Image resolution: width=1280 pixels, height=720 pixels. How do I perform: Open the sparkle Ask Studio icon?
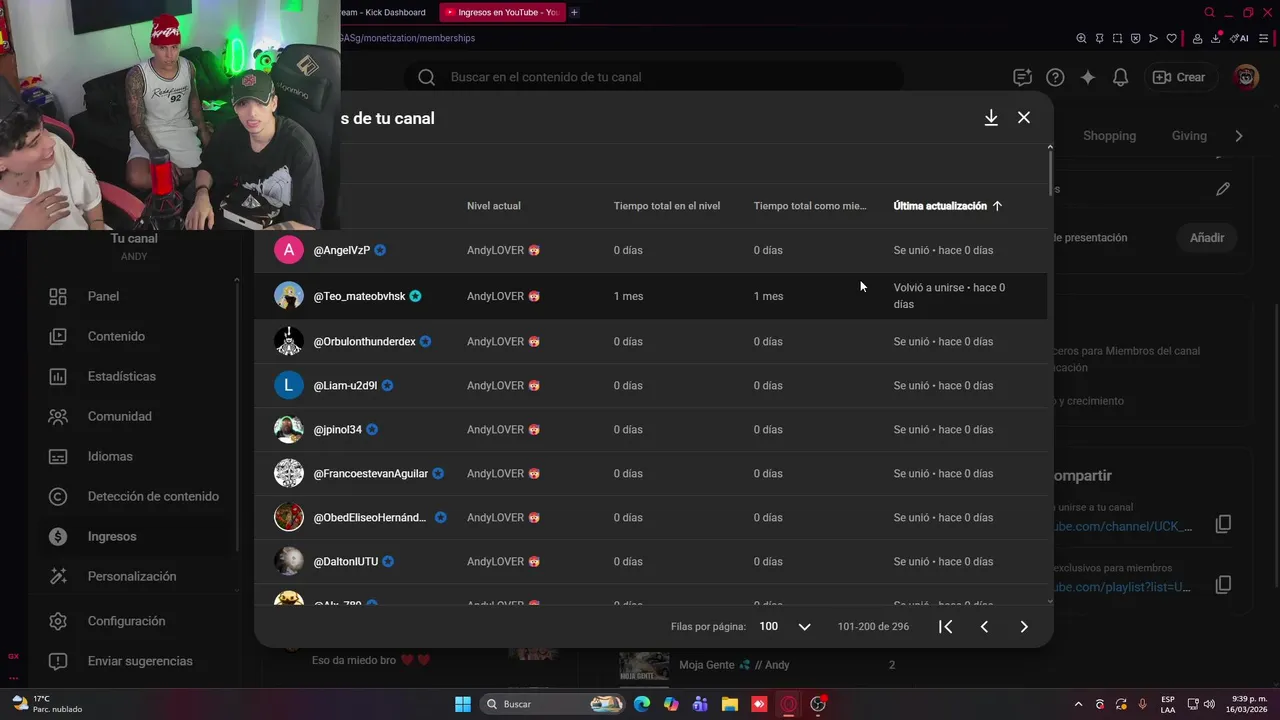tap(1088, 77)
